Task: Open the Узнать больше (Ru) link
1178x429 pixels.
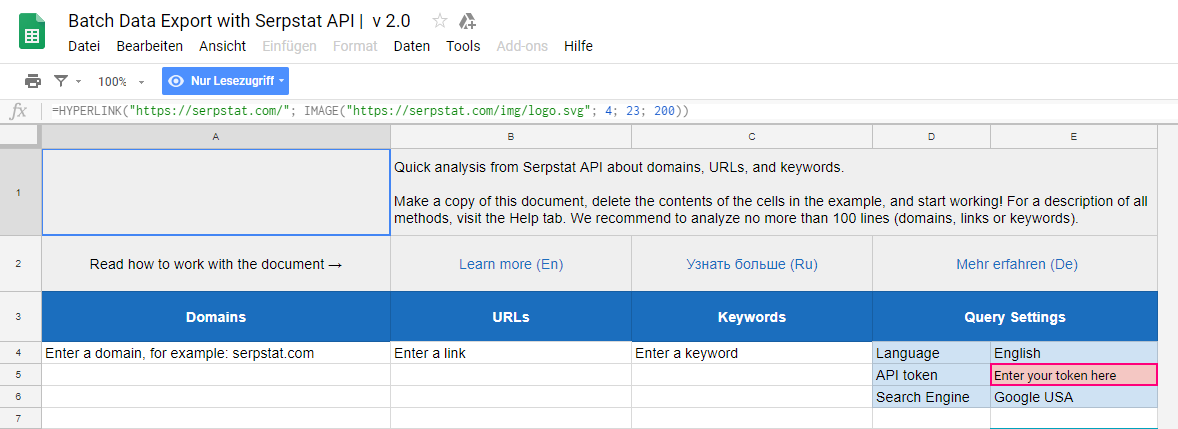Action: [x=752, y=264]
